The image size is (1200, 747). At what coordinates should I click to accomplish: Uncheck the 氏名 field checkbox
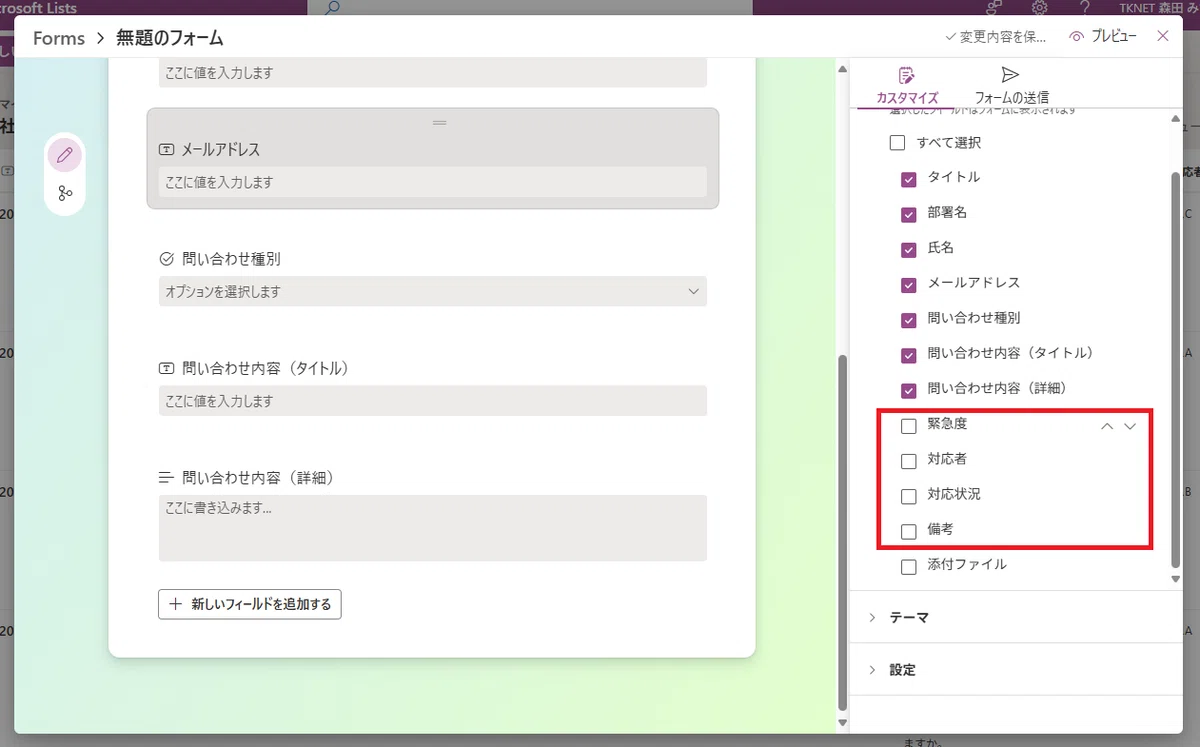[909, 250]
